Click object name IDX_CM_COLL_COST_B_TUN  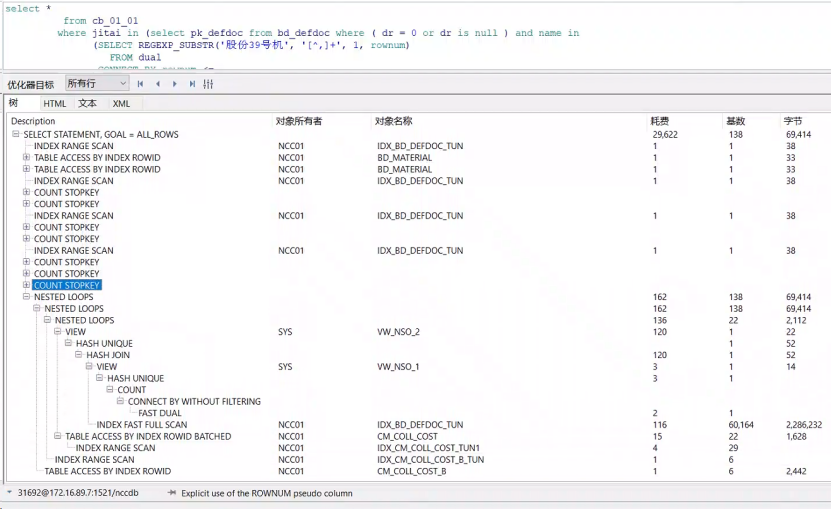(430, 460)
